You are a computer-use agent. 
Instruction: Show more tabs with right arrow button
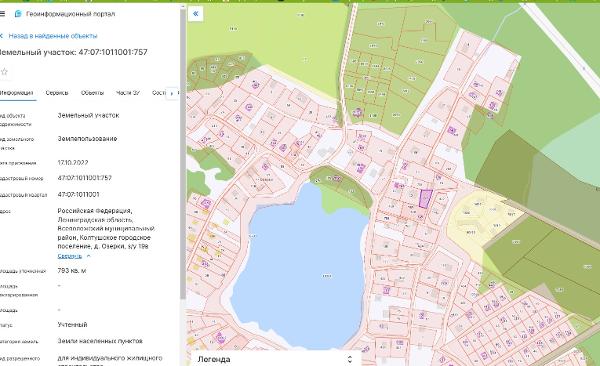(x=172, y=93)
